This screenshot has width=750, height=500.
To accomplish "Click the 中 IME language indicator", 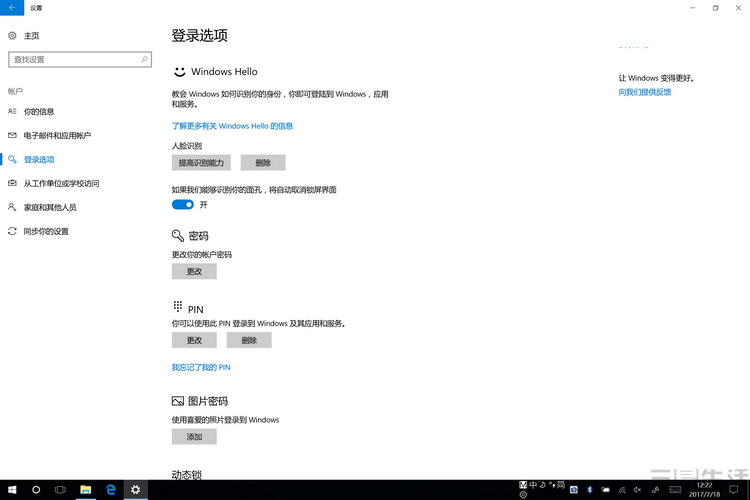I will 533,485.
